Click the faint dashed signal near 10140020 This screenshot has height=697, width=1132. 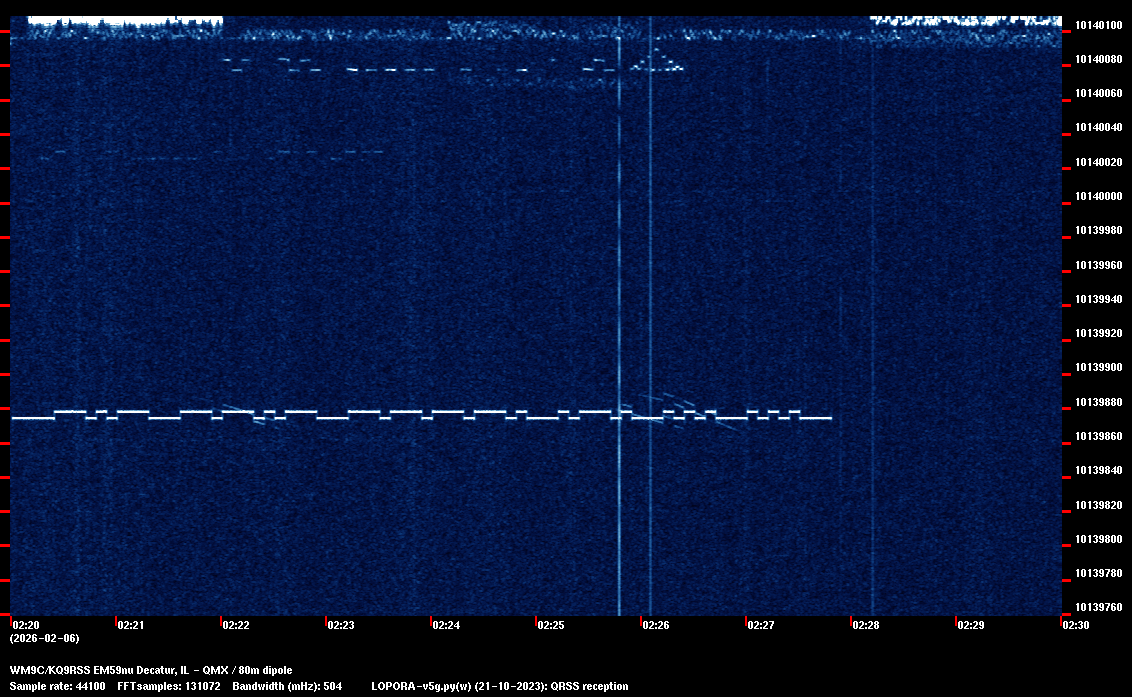point(200,156)
